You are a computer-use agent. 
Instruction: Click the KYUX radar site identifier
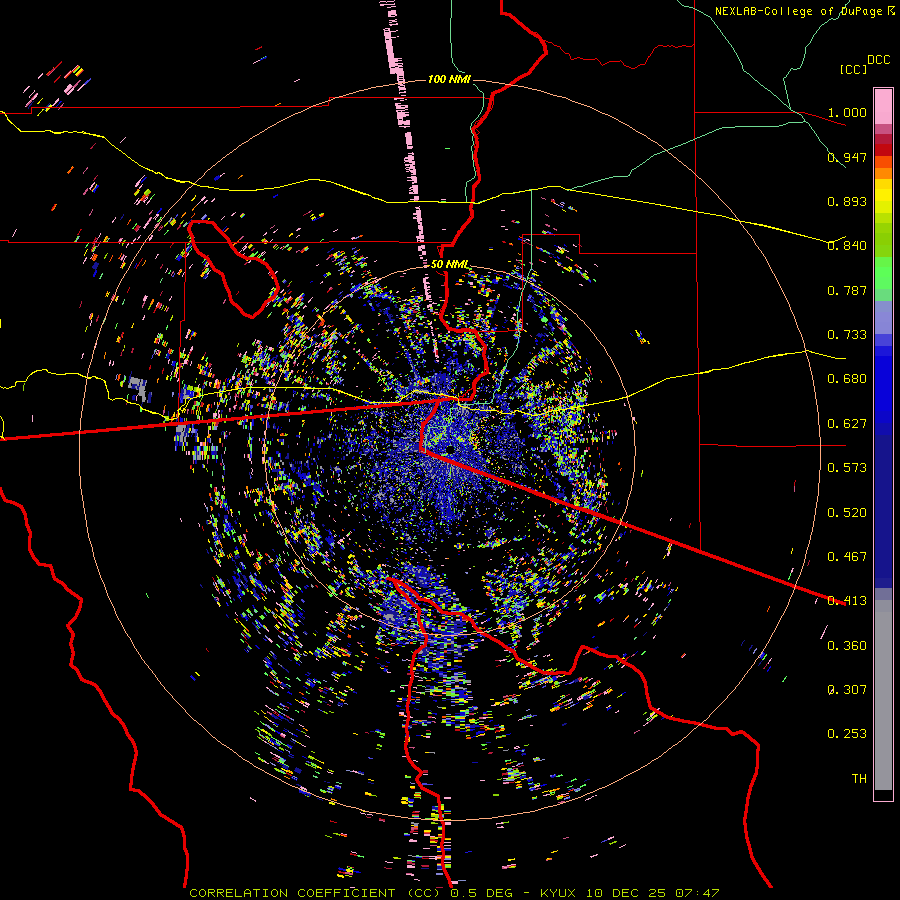pos(558,893)
